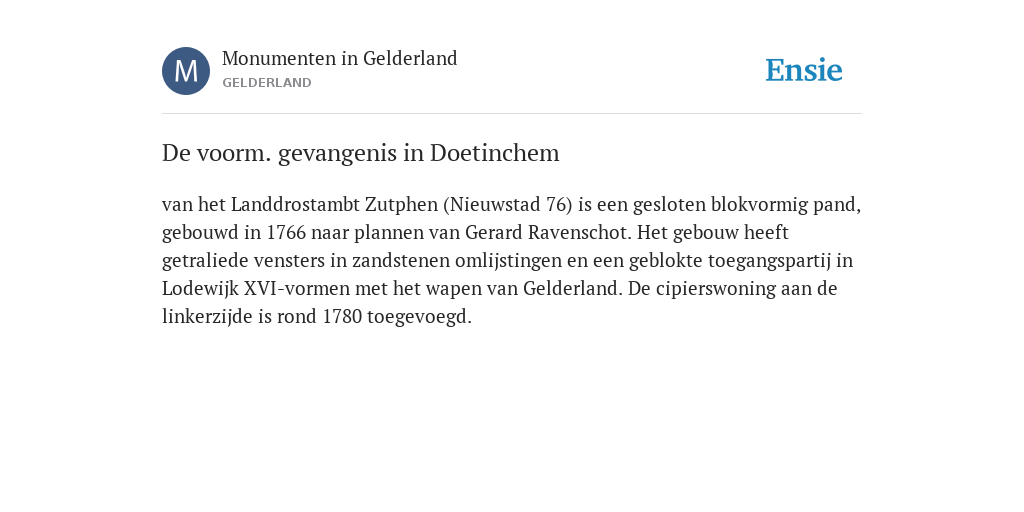Select the GELDERLAND category label
This screenshot has height=512, width=1024.
(x=266, y=83)
